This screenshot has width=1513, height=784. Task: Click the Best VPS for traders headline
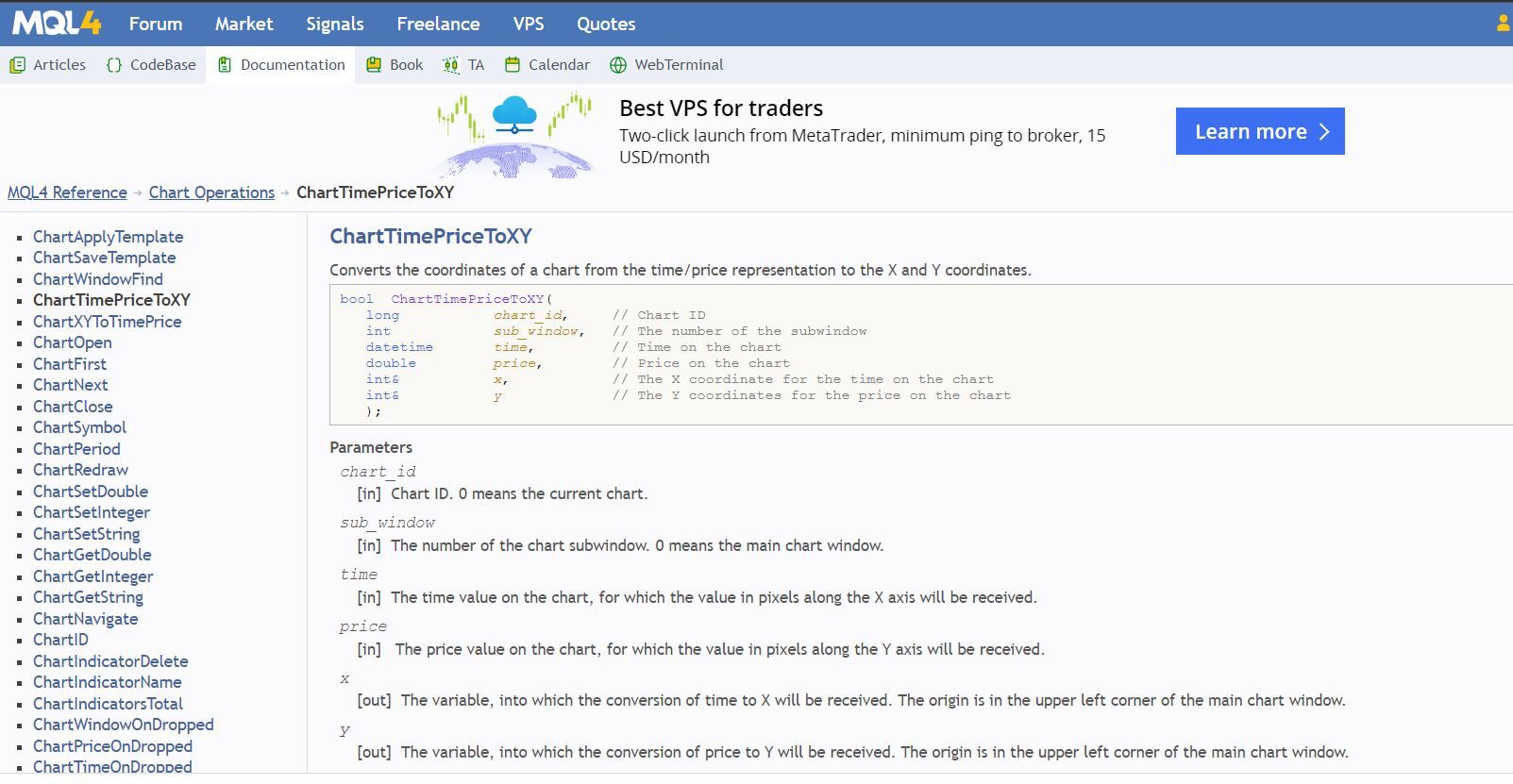[x=721, y=108]
